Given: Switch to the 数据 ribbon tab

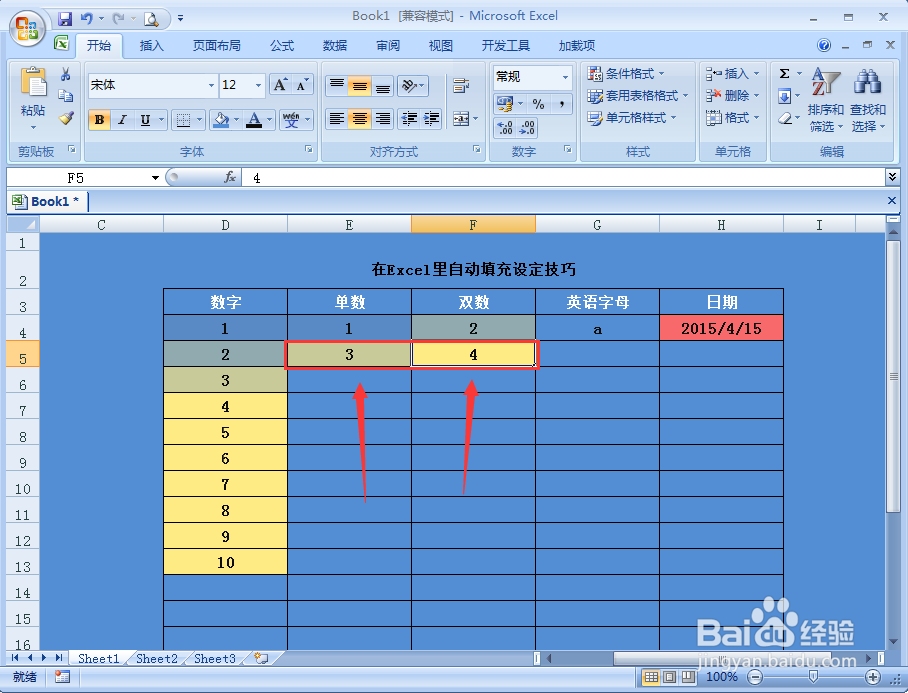Looking at the screenshot, I should click(x=335, y=46).
